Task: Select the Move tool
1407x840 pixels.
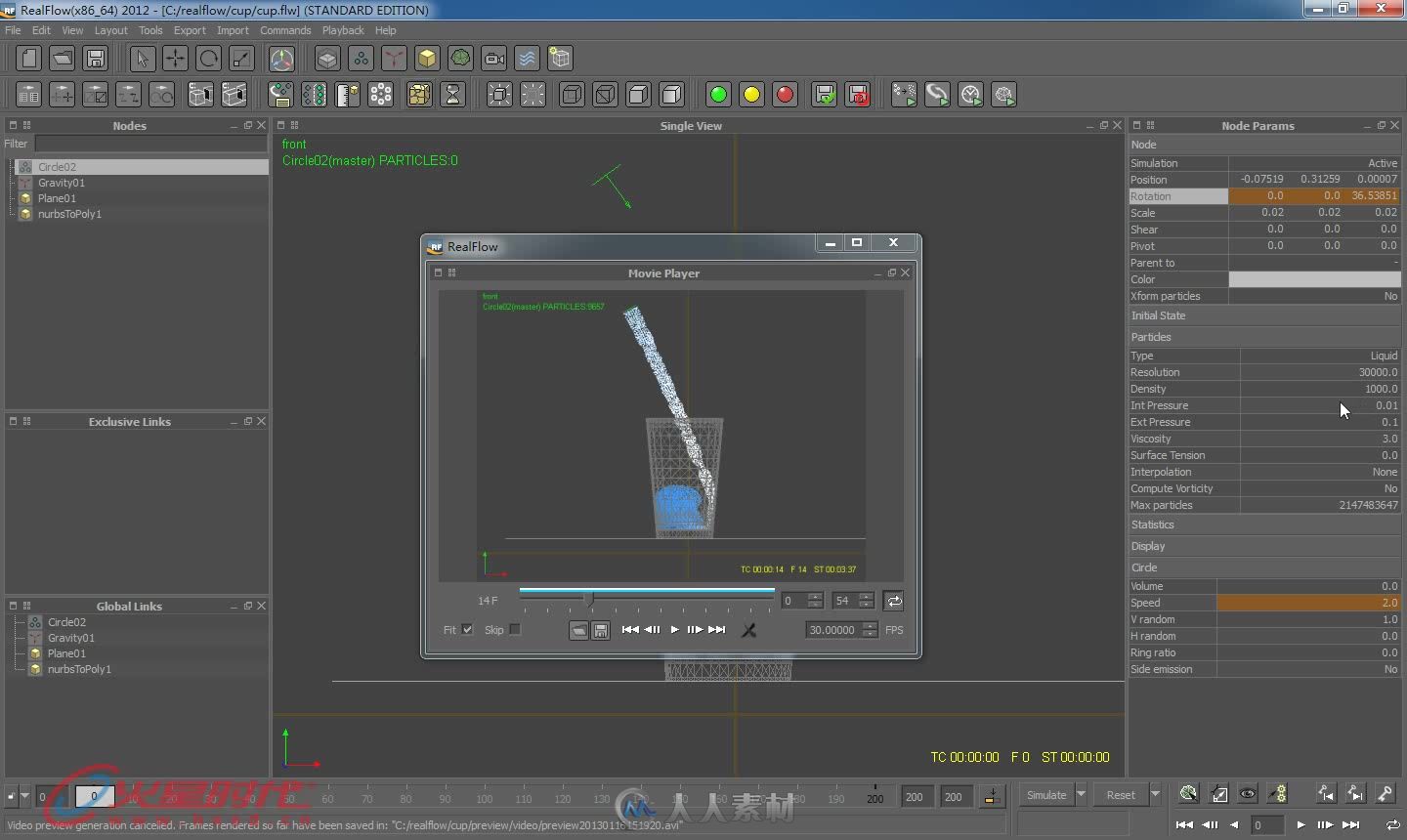Action: (175, 59)
